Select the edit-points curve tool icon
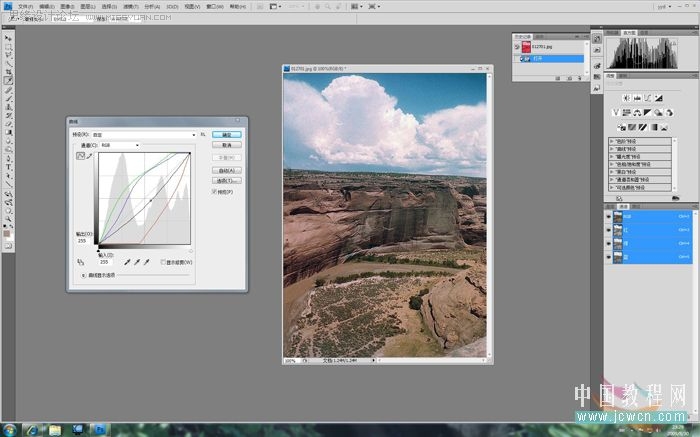 tap(80, 156)
